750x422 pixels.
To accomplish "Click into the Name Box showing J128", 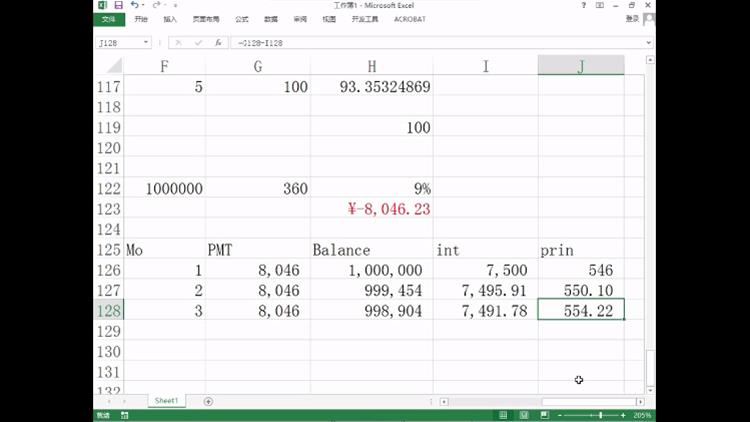I will coord(118,43).
